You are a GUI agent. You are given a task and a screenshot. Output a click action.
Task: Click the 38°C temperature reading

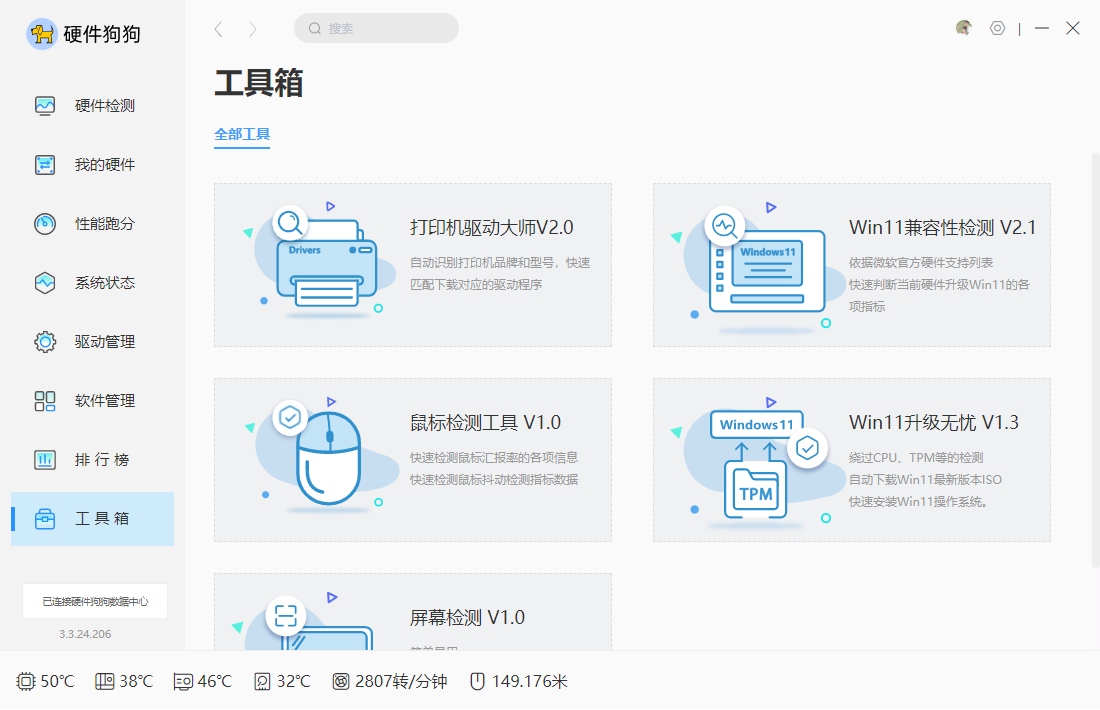(x=136, y=681)
